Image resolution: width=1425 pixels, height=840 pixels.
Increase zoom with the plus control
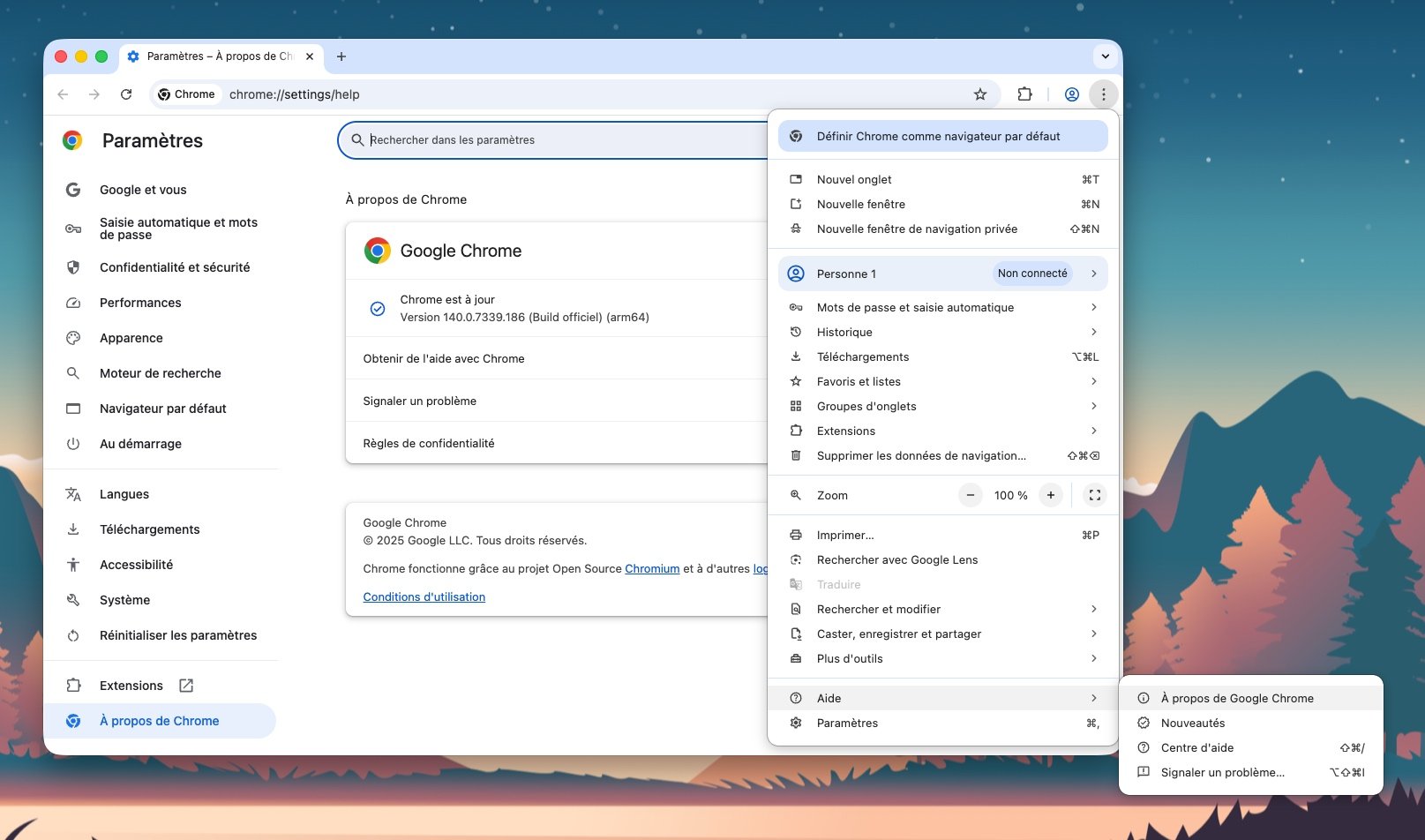(x=1050, y=495)
